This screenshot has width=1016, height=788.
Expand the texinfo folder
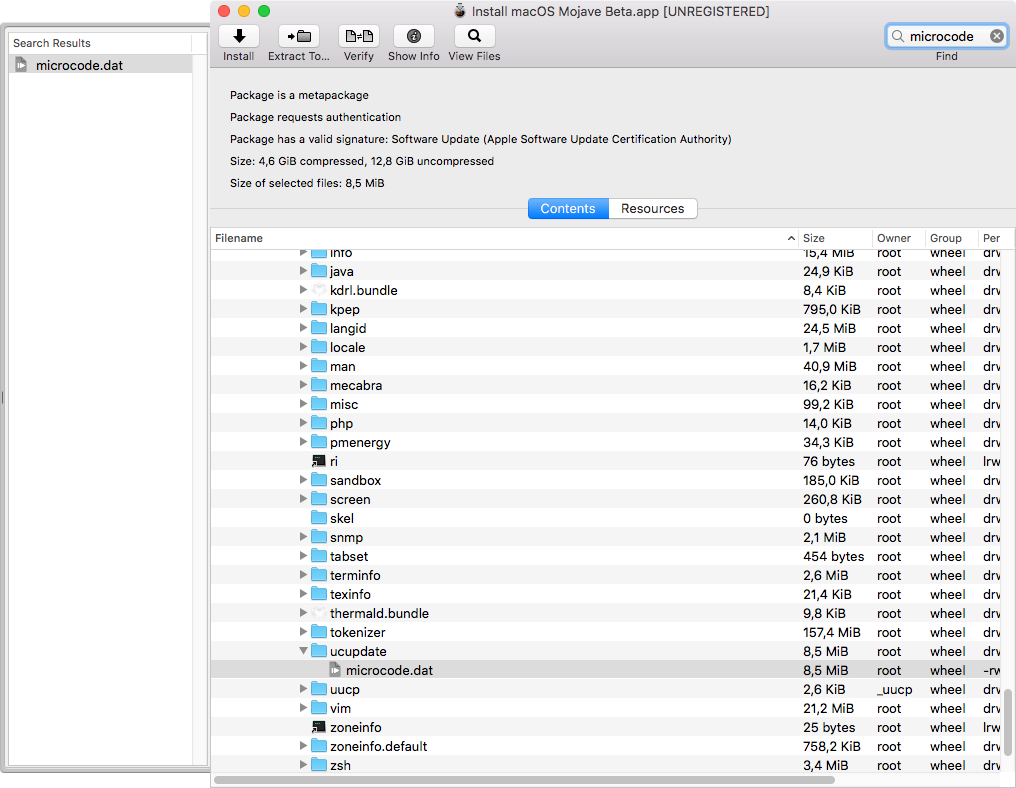303,594
